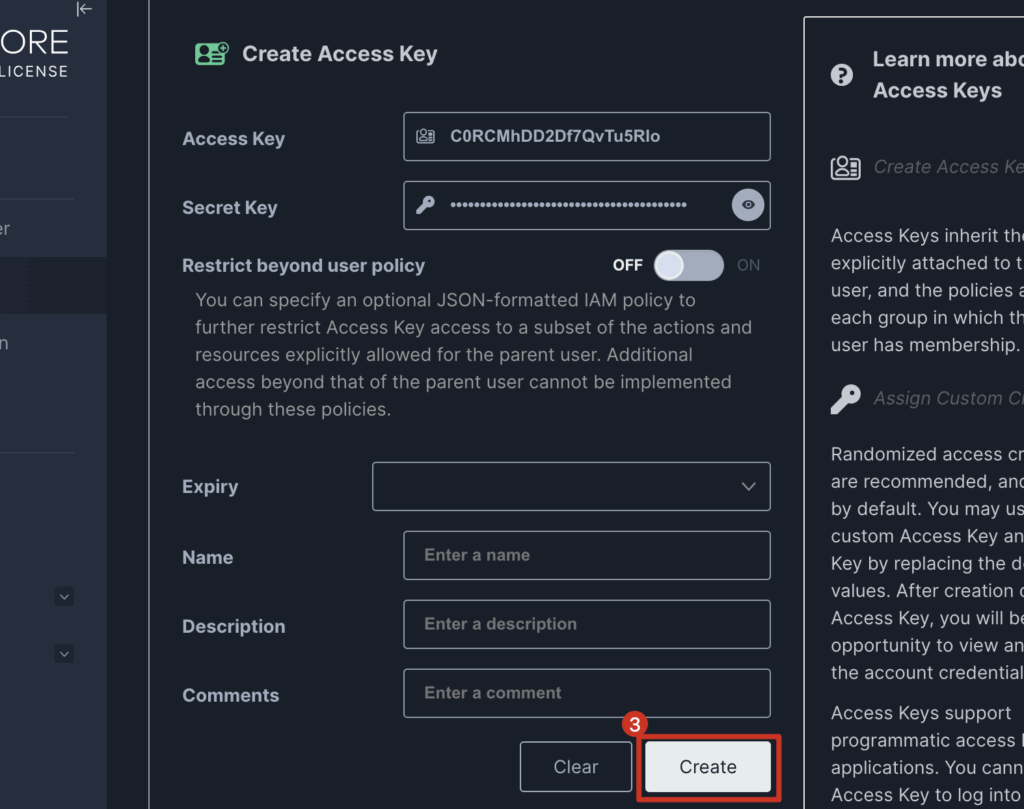Click into the Description field

point(587,624)
